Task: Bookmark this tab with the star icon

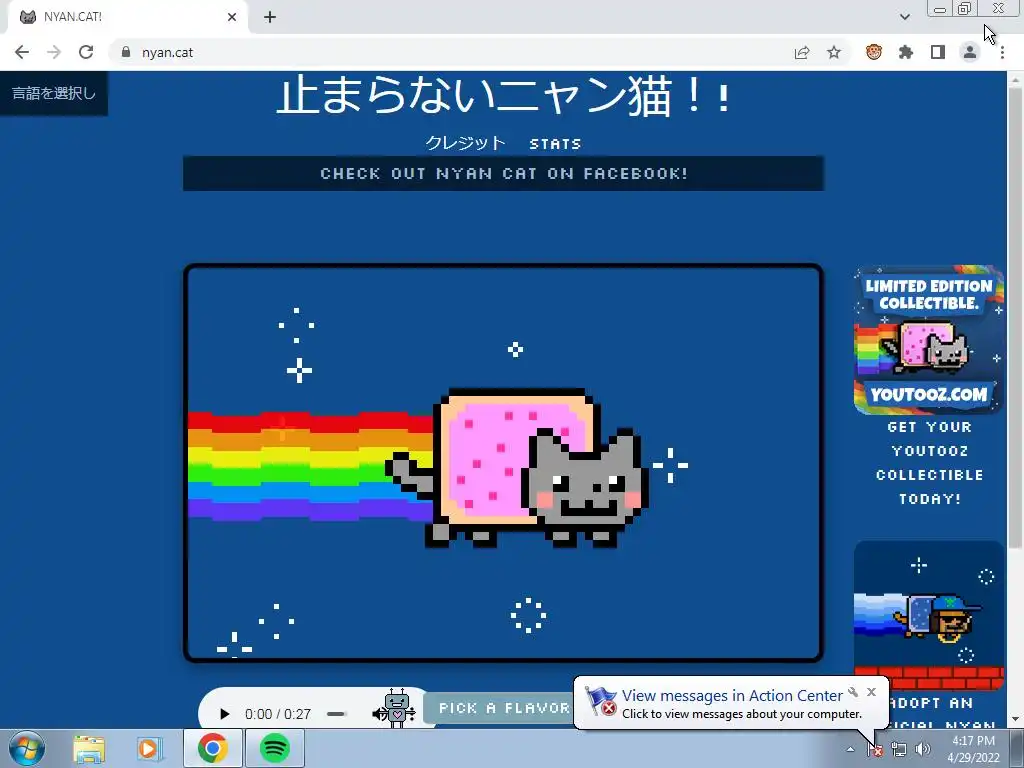Action: tap(834, 52)
